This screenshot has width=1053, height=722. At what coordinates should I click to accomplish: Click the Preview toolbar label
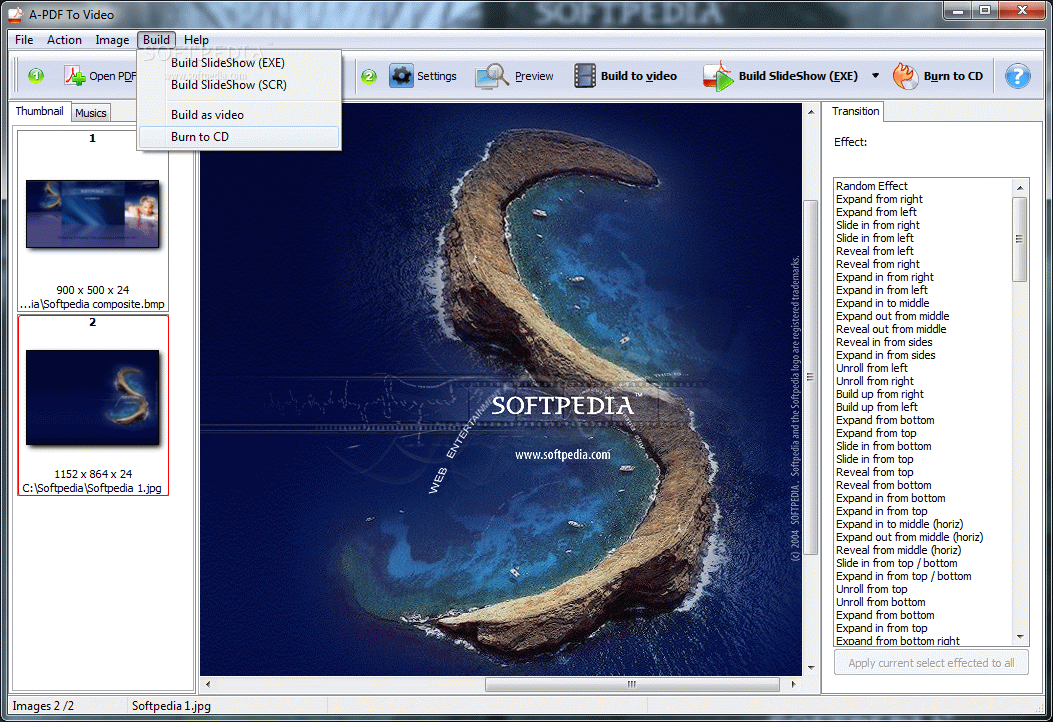(x=534, y=76)
